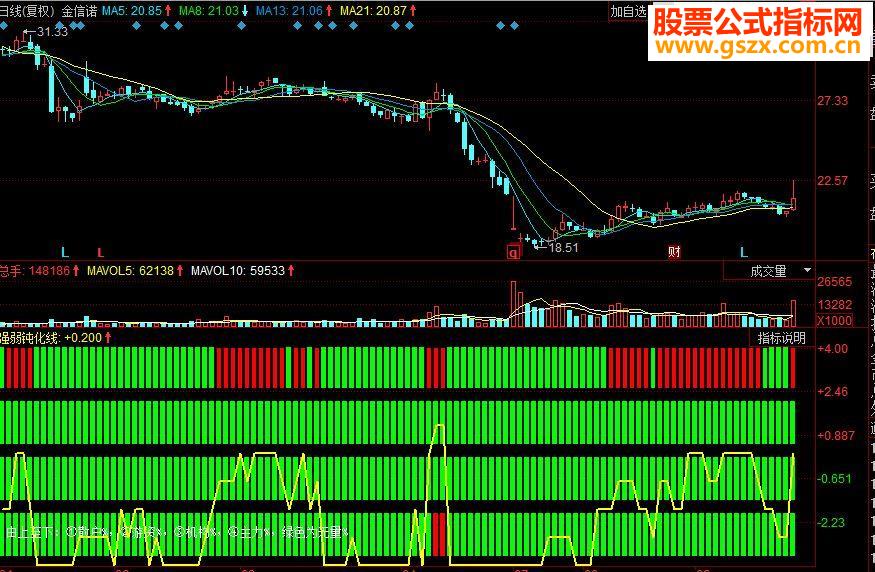Viewport: 875px width, 572px height.
Task: Click the red q marker below the candlesticks
Action: coord(513,253)
